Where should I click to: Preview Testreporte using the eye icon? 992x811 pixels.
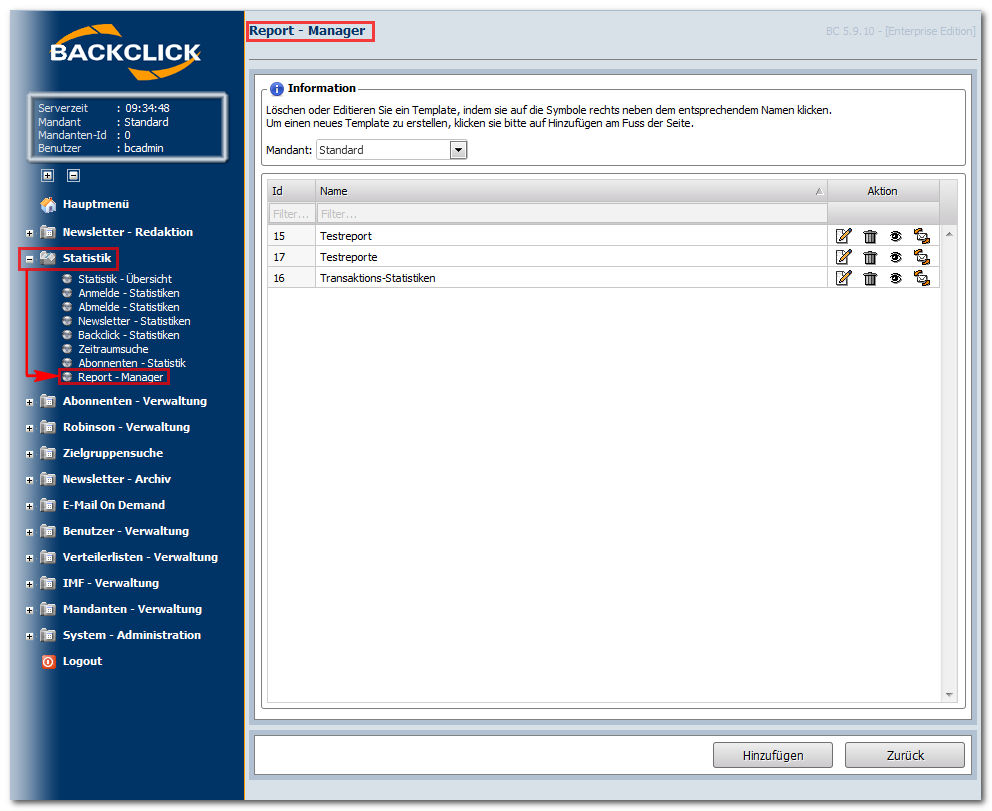click(x=895, y=257)
